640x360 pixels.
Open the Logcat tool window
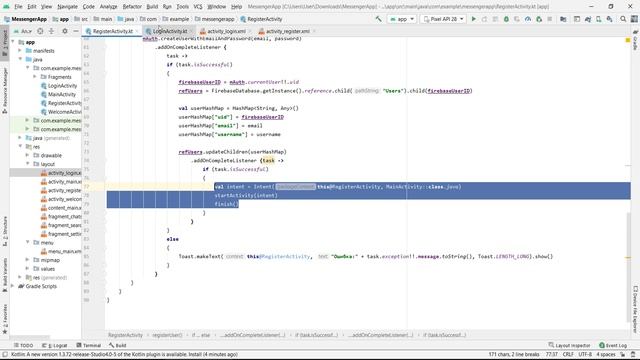(x=55, y=345)
